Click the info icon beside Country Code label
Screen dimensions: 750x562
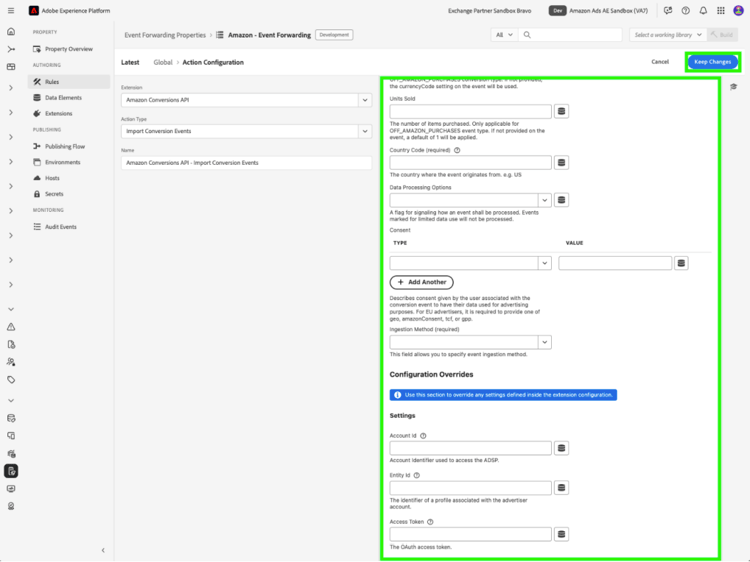pos(457,150)
